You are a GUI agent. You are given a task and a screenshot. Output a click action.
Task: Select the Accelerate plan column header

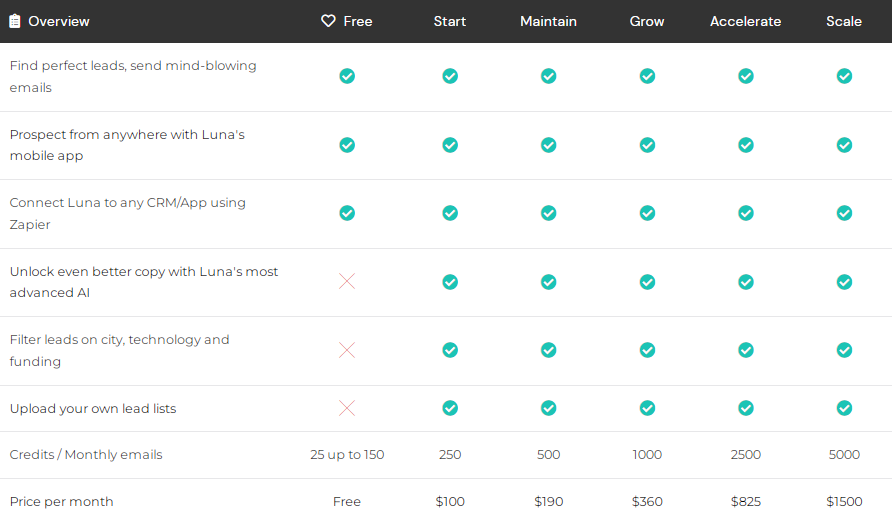pyautogui.click(x=745, y=21)
